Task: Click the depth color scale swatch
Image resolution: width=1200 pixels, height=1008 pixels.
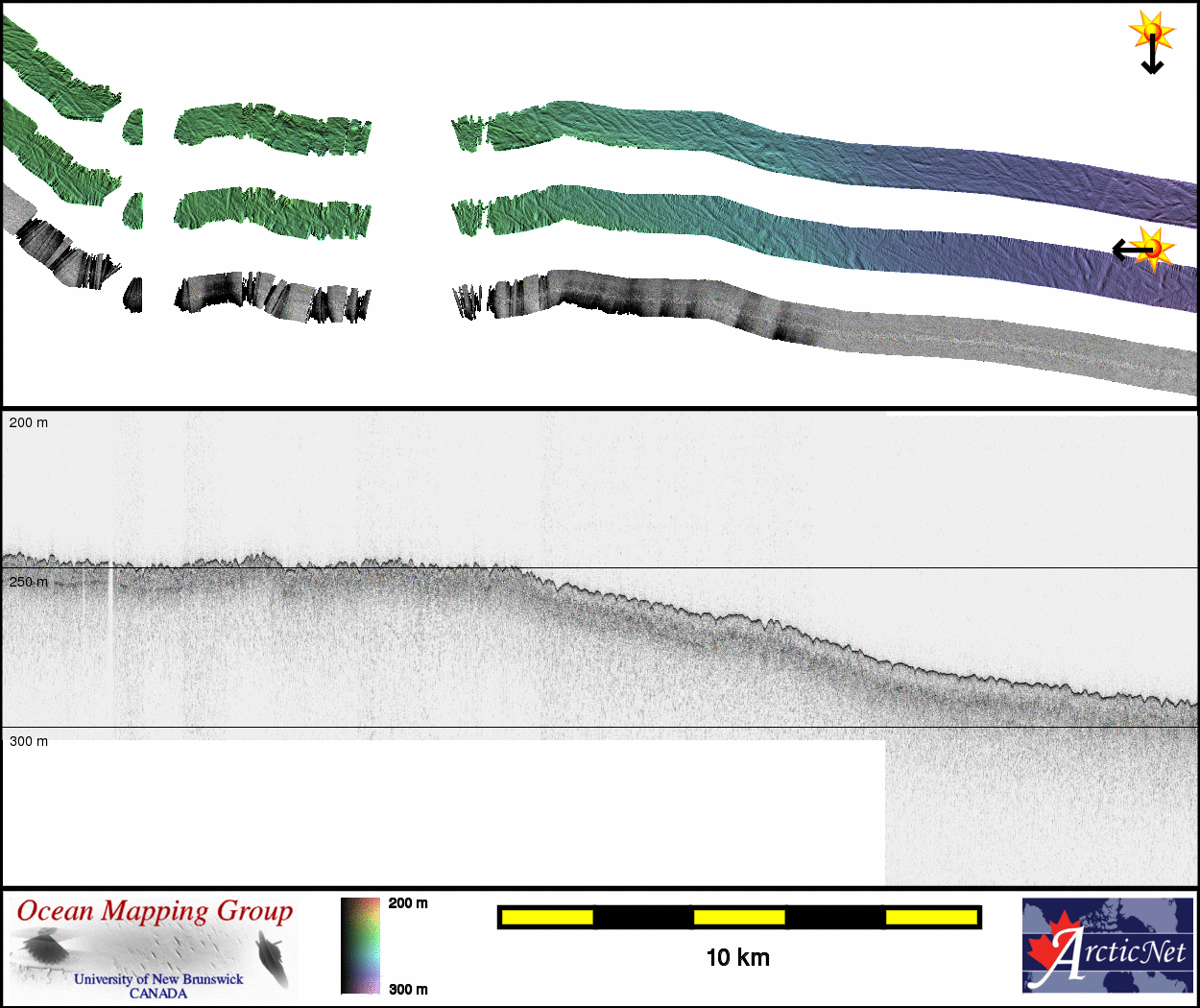Action: click(x=361, y=946)
